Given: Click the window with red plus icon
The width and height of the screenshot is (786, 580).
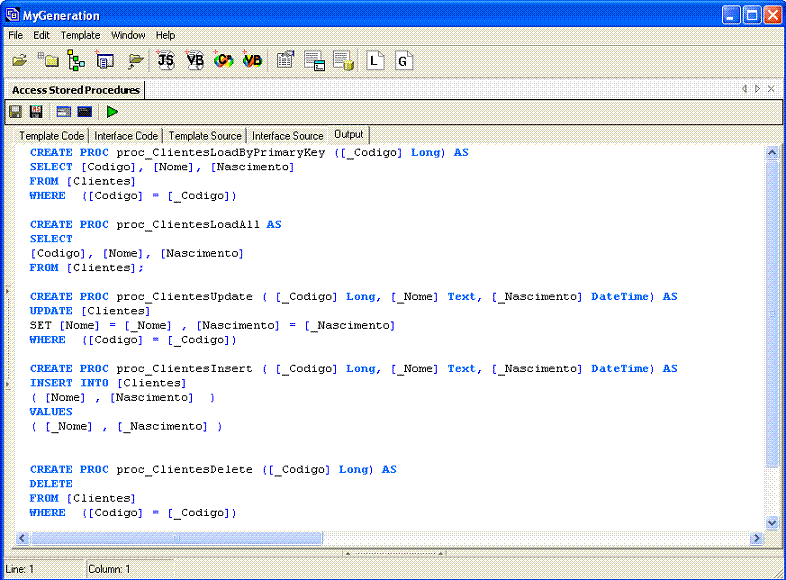Looking at the screenshot, I should point(105,60).
